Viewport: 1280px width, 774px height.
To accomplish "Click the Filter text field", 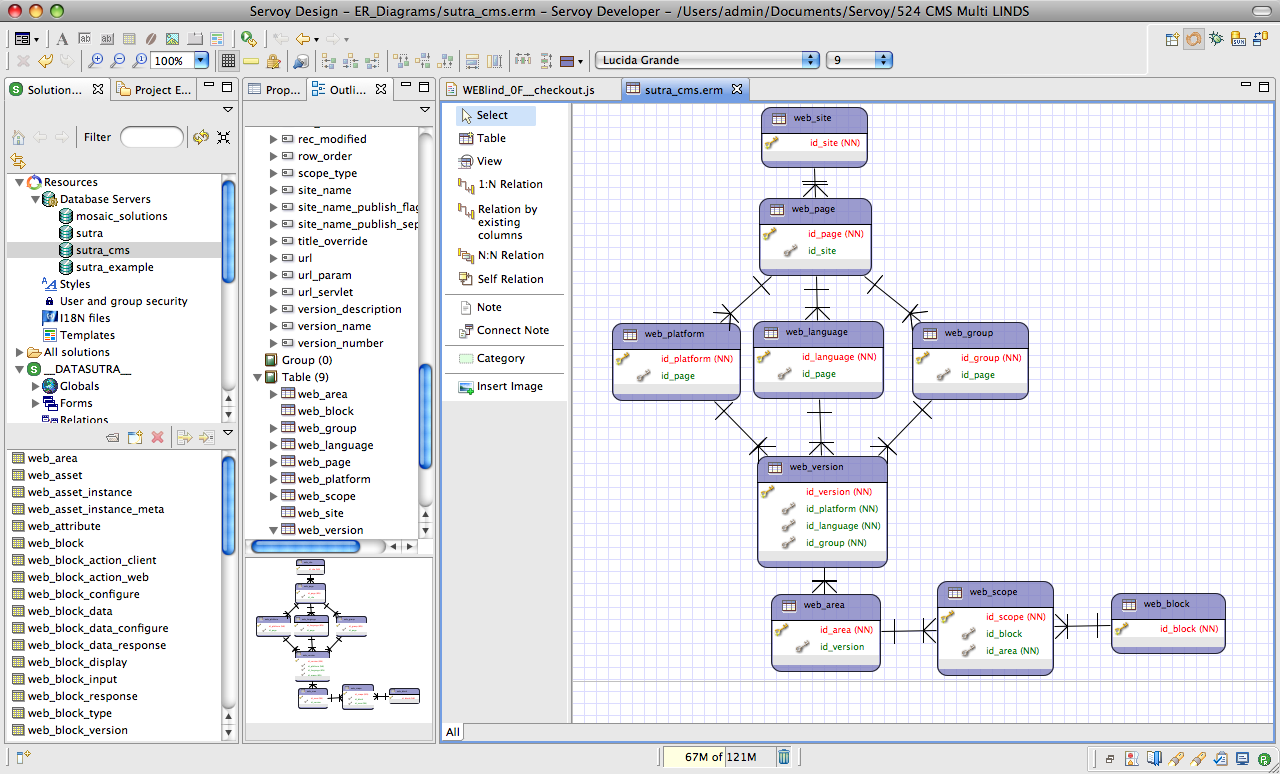I will (x=151, y=137).
